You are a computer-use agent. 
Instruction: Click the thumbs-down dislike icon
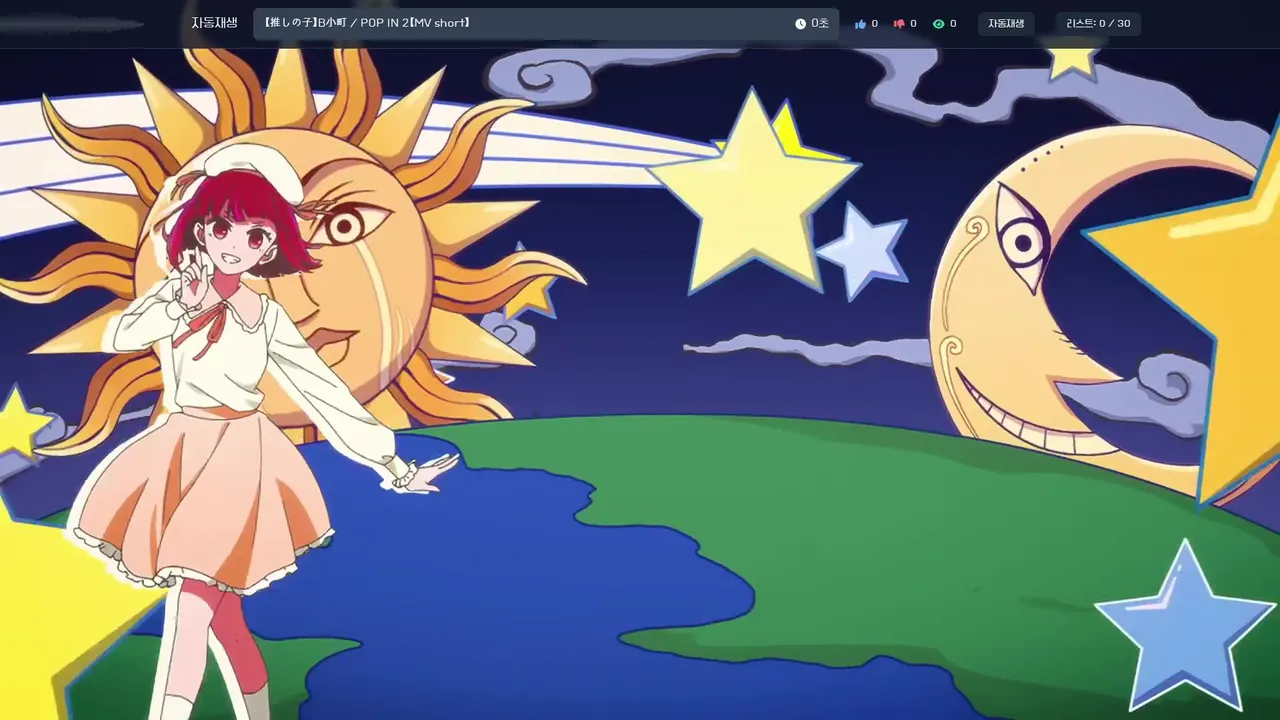(x=898, y=24)
